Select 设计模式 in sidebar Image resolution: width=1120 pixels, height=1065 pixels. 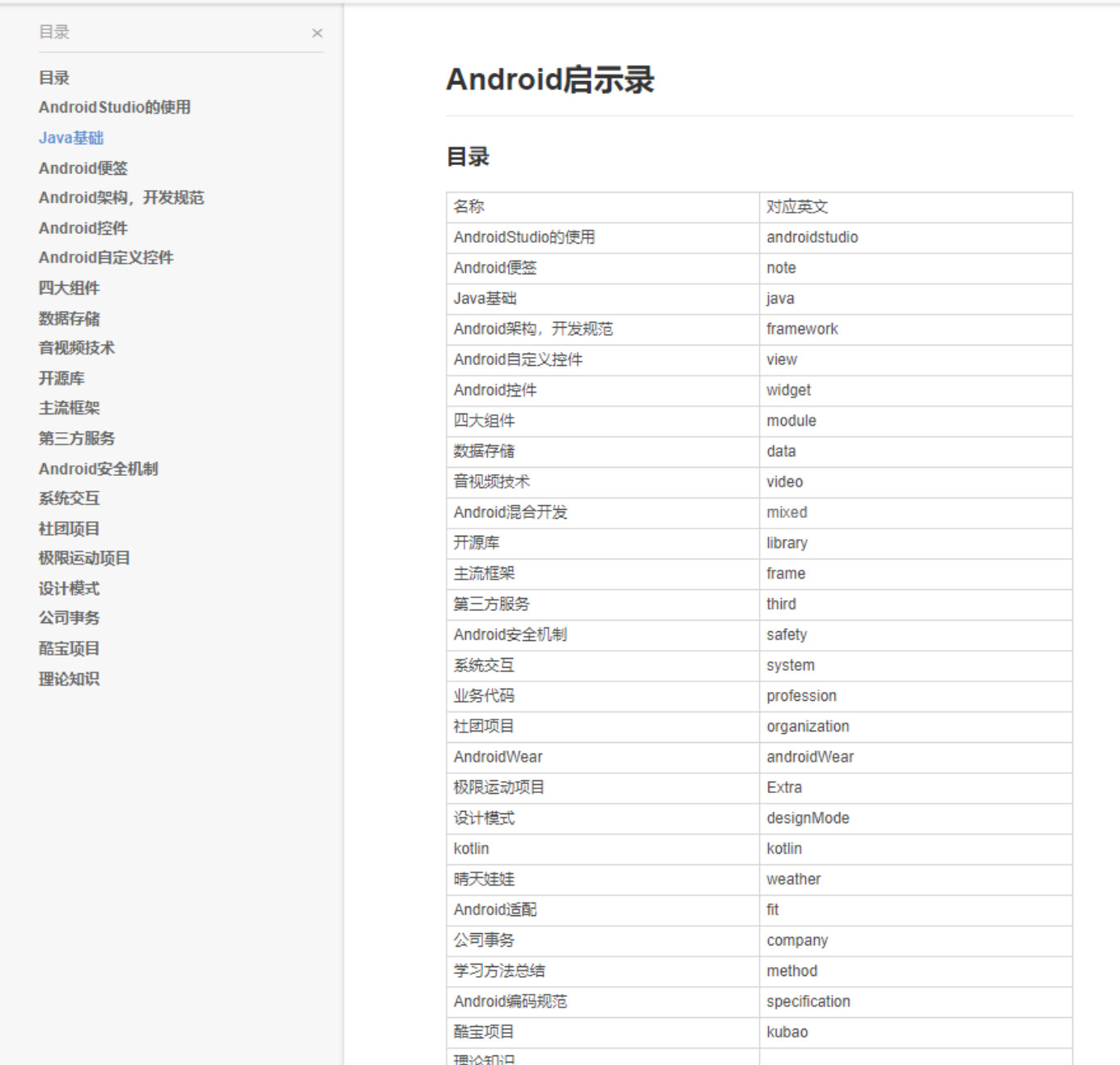point(70,588)
